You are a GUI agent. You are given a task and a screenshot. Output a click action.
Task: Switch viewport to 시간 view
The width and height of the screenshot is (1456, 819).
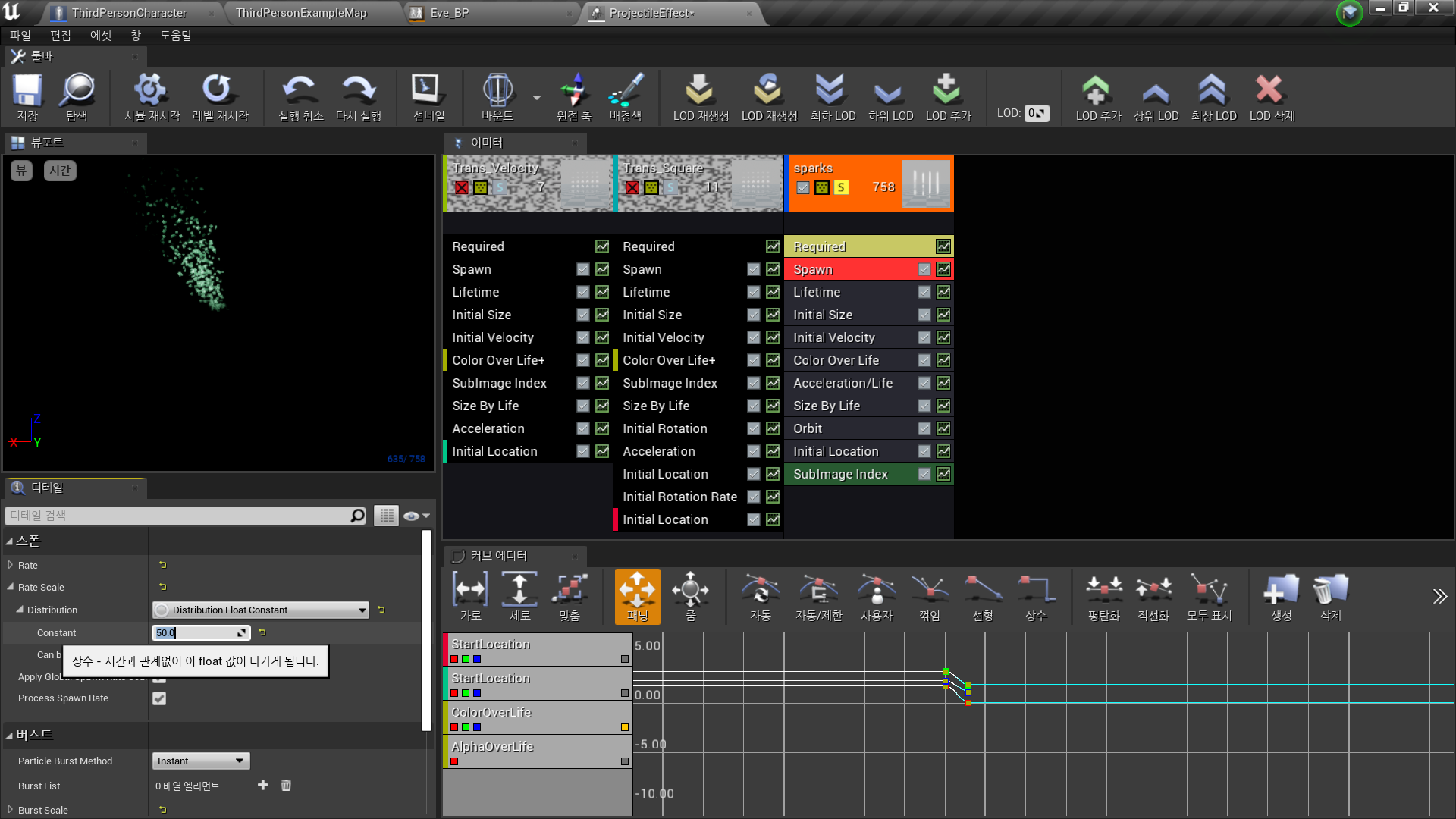[60, 171]
